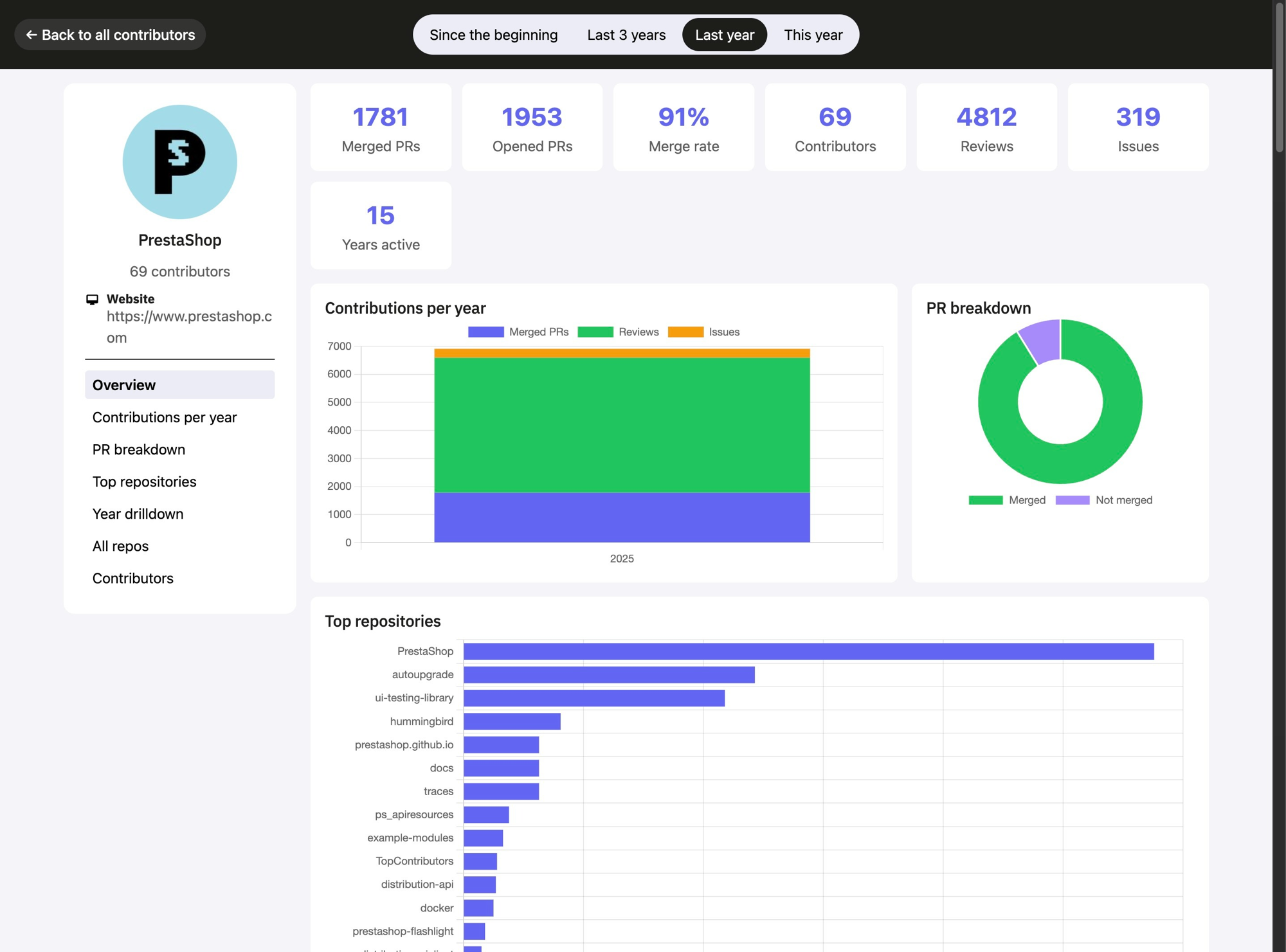Click the 2025 axis label
The image size is (1286, 952).
pyautogui.click(x=622, y=559)
